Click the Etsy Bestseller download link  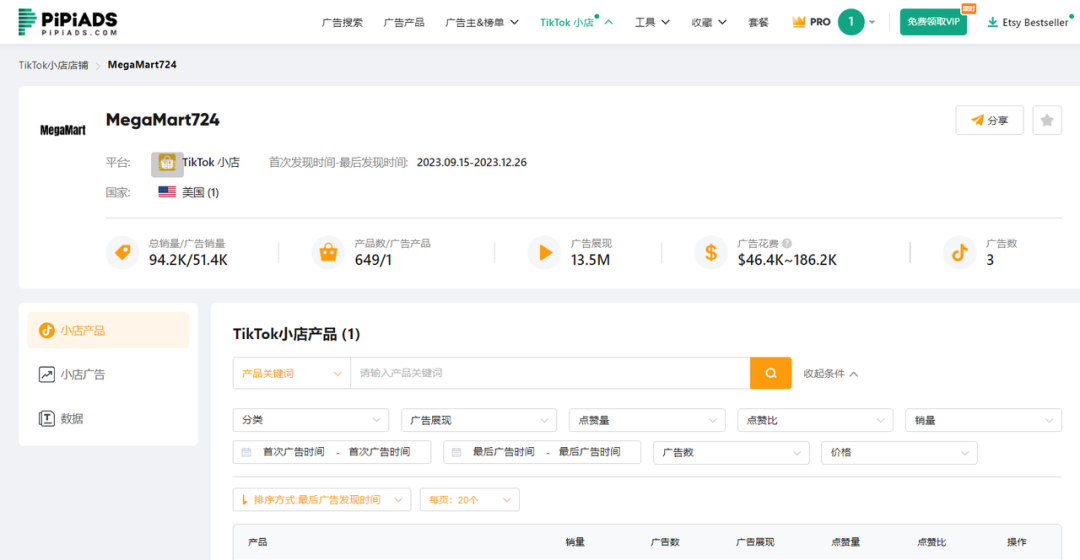[x=1027, y=23]
